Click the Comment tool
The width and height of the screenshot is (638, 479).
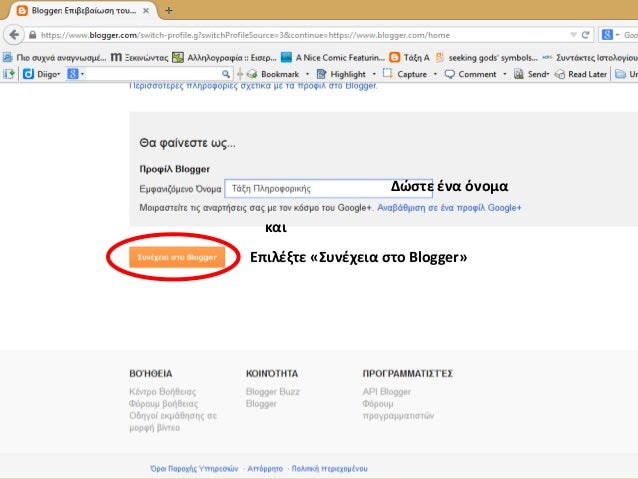pyautogui.click(x=470, y=74)
